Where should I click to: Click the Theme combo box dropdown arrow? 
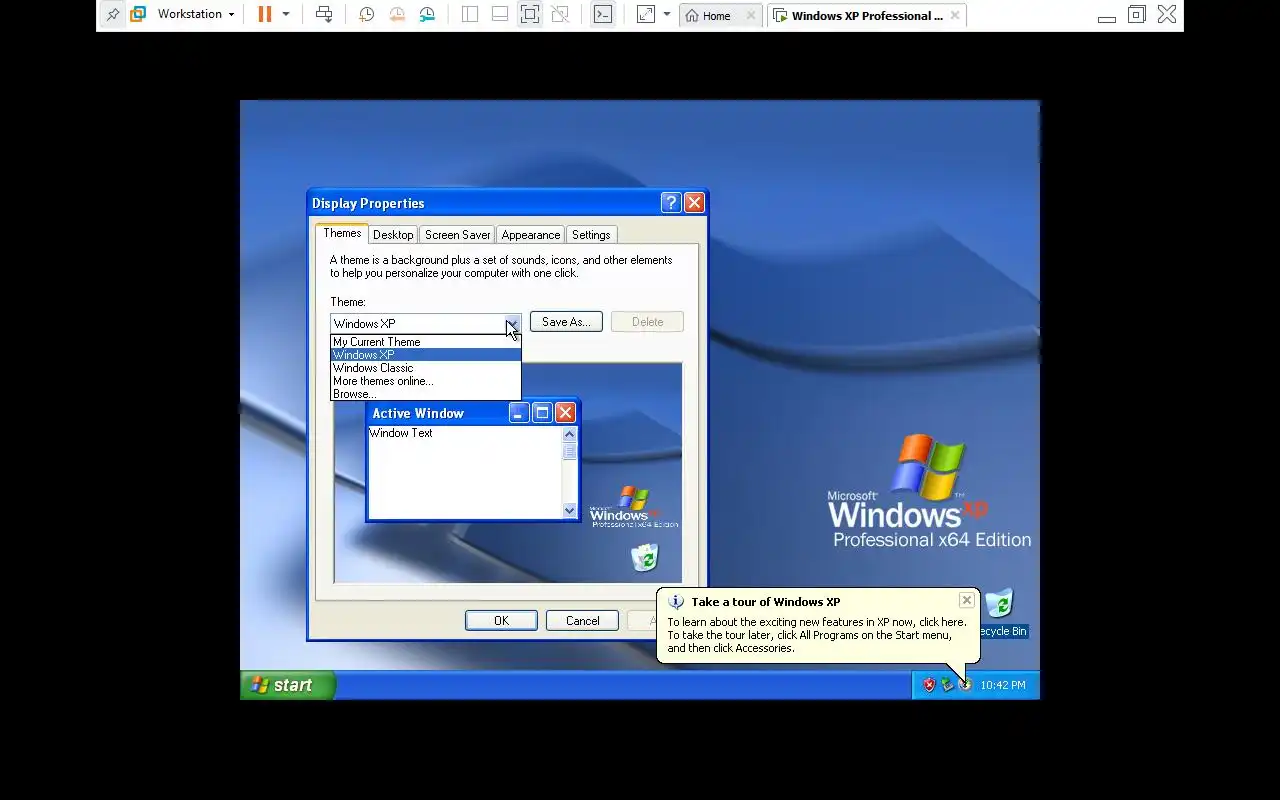512,323
